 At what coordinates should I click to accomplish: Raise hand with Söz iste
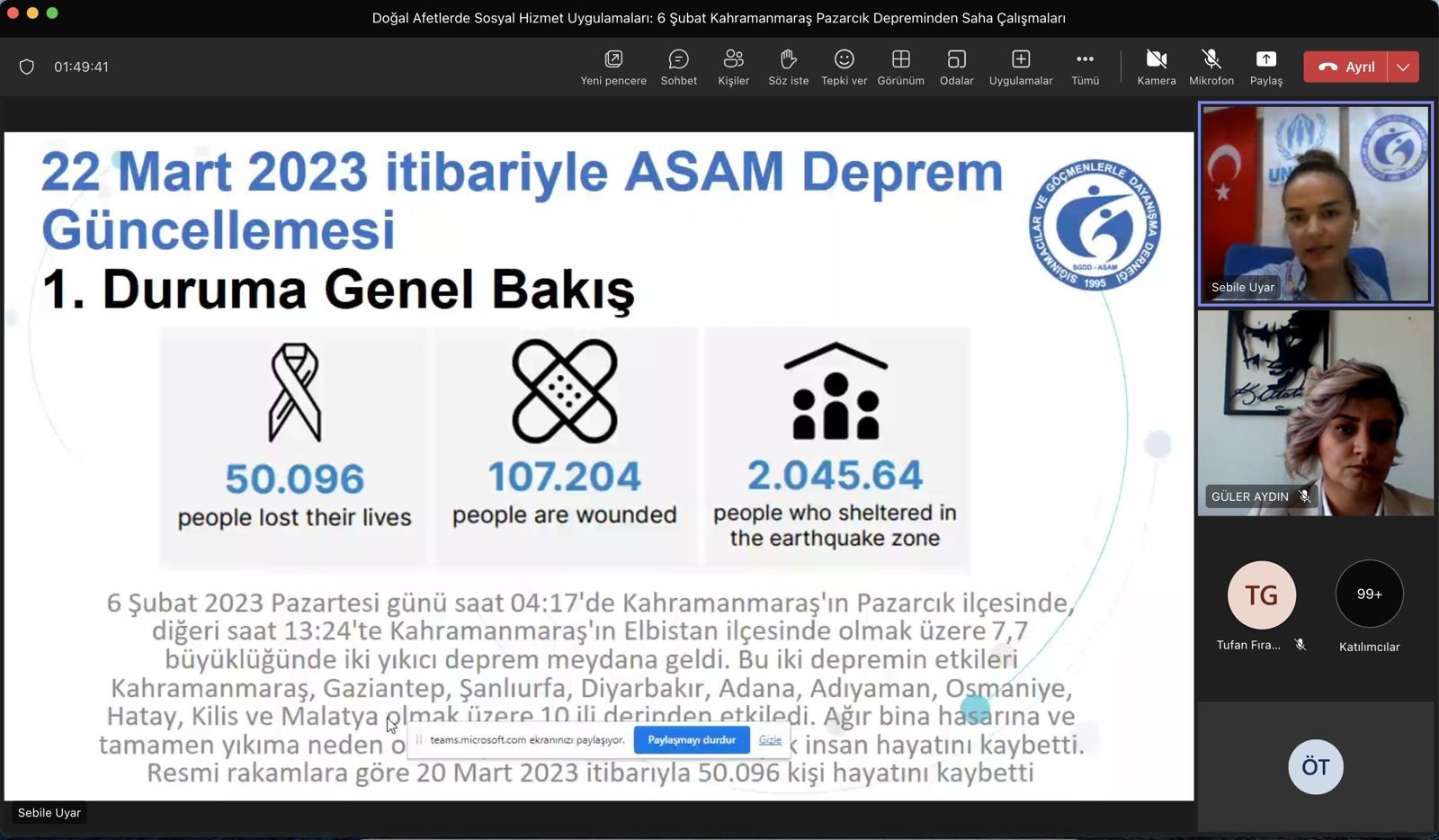[x=788, y=67]
